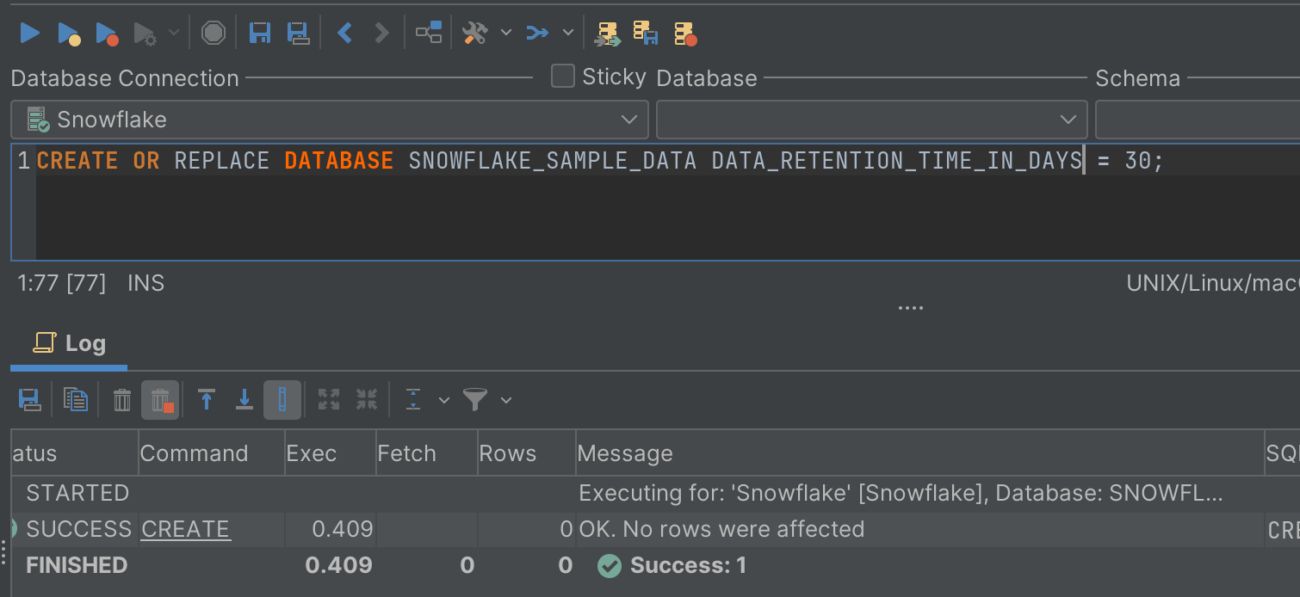Copy the log contents
This screenshot has width=1300, height=597.
point(75,399)
